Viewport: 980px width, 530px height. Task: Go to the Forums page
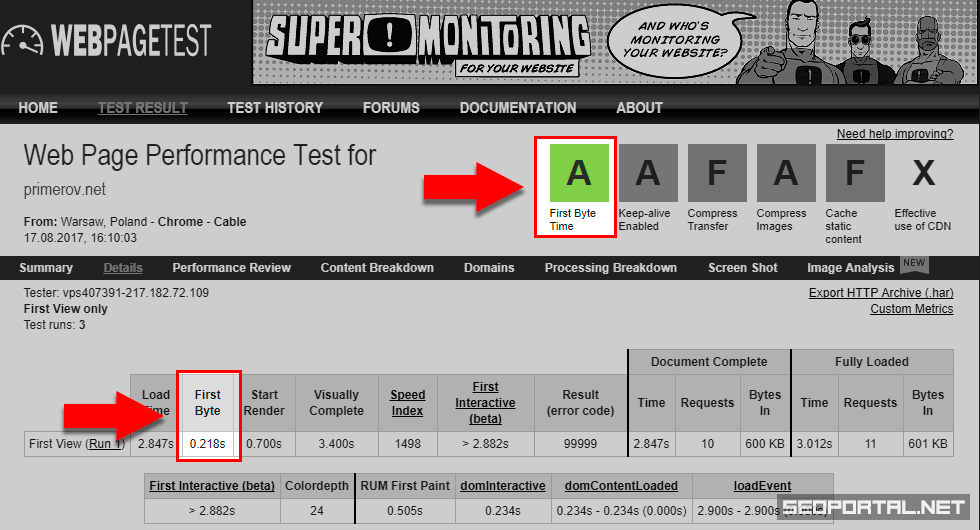point(391,108)
